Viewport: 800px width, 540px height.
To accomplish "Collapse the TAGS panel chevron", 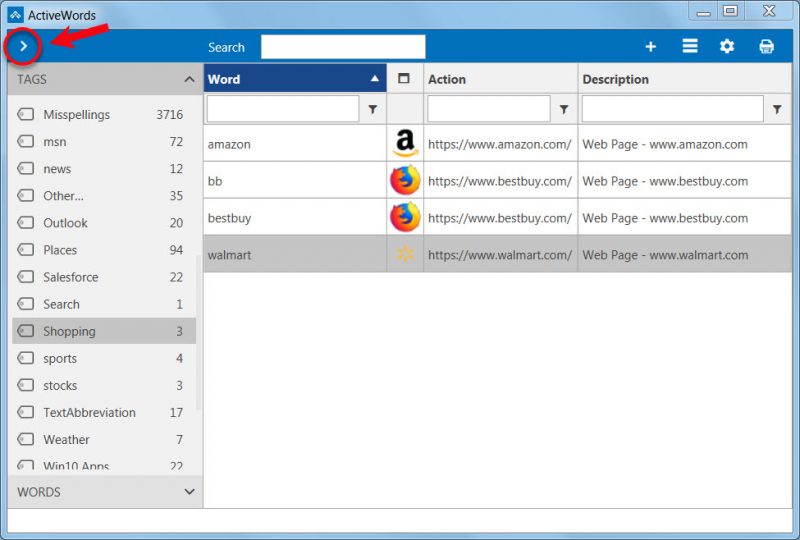I will (189, 79).
